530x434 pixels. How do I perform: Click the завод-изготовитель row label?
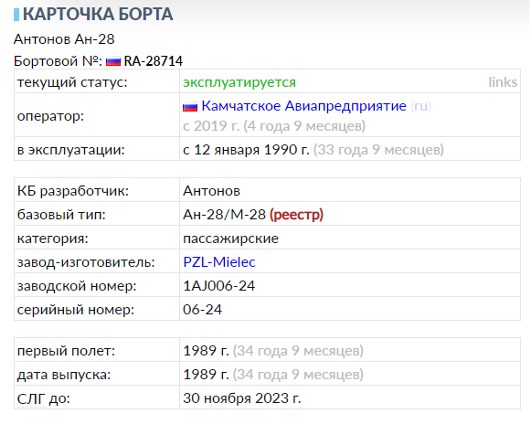(86, 262)
